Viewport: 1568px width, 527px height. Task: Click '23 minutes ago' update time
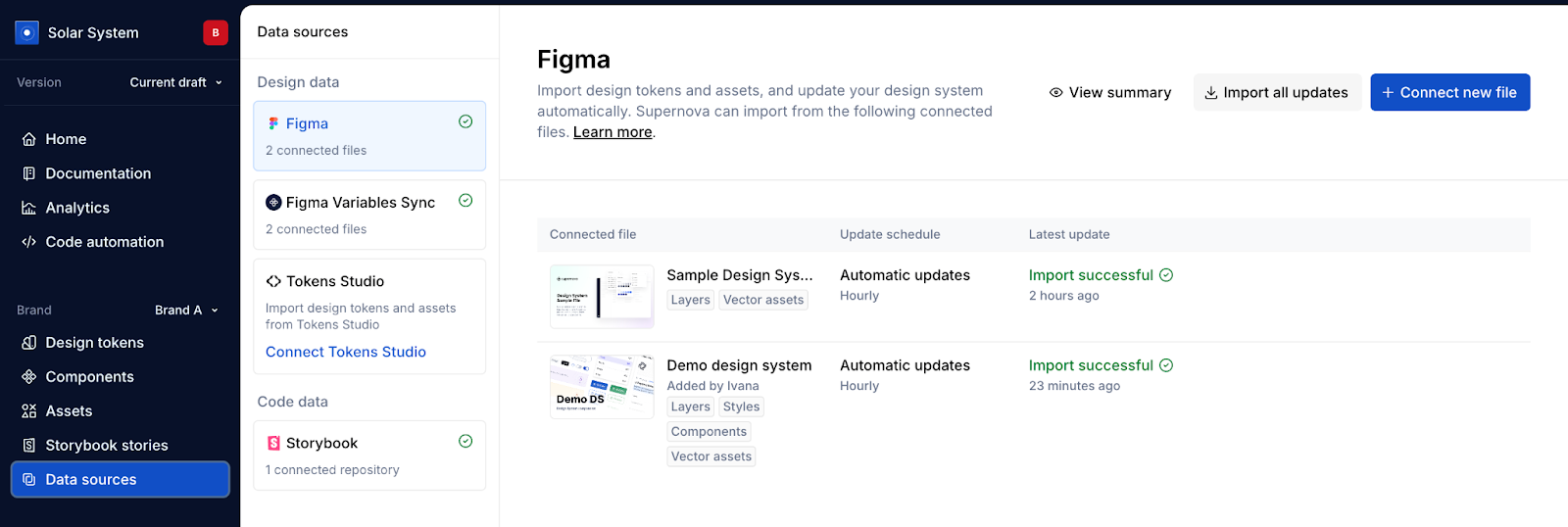pos(1074,386)
